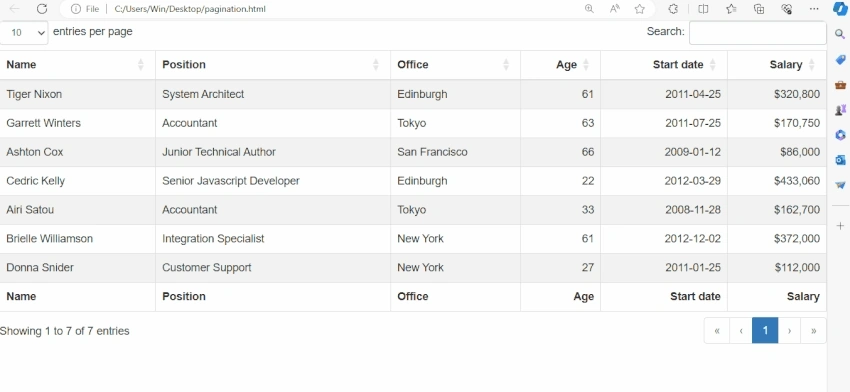Click the zoom magnifier in address bar
The height and width of the screenshot is (392, 850).
pos(589,9)
